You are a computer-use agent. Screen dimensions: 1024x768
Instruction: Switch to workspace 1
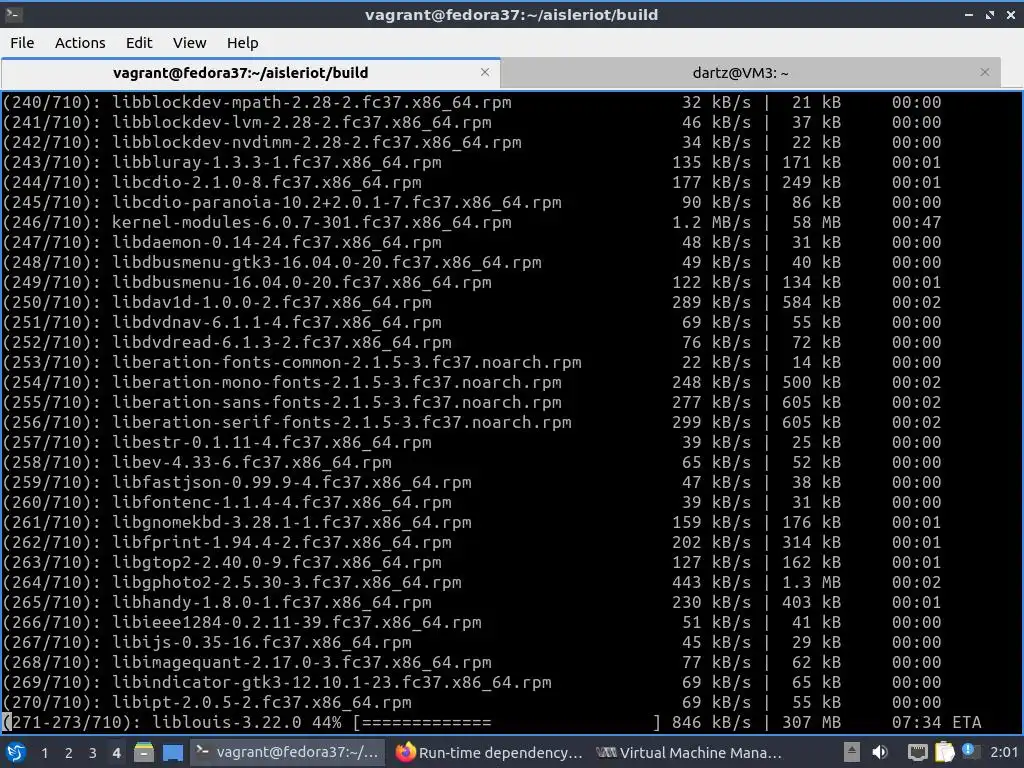(x=44, y=753)
